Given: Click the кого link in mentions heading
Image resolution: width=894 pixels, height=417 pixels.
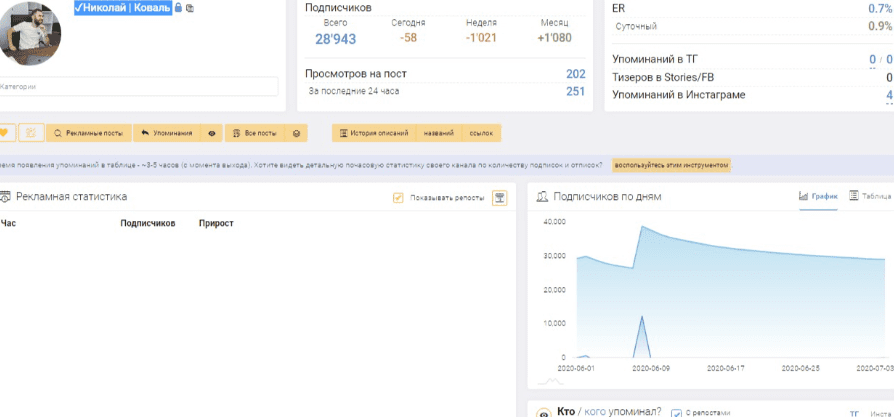Looking at the screenshot, I should click(595, 411).
